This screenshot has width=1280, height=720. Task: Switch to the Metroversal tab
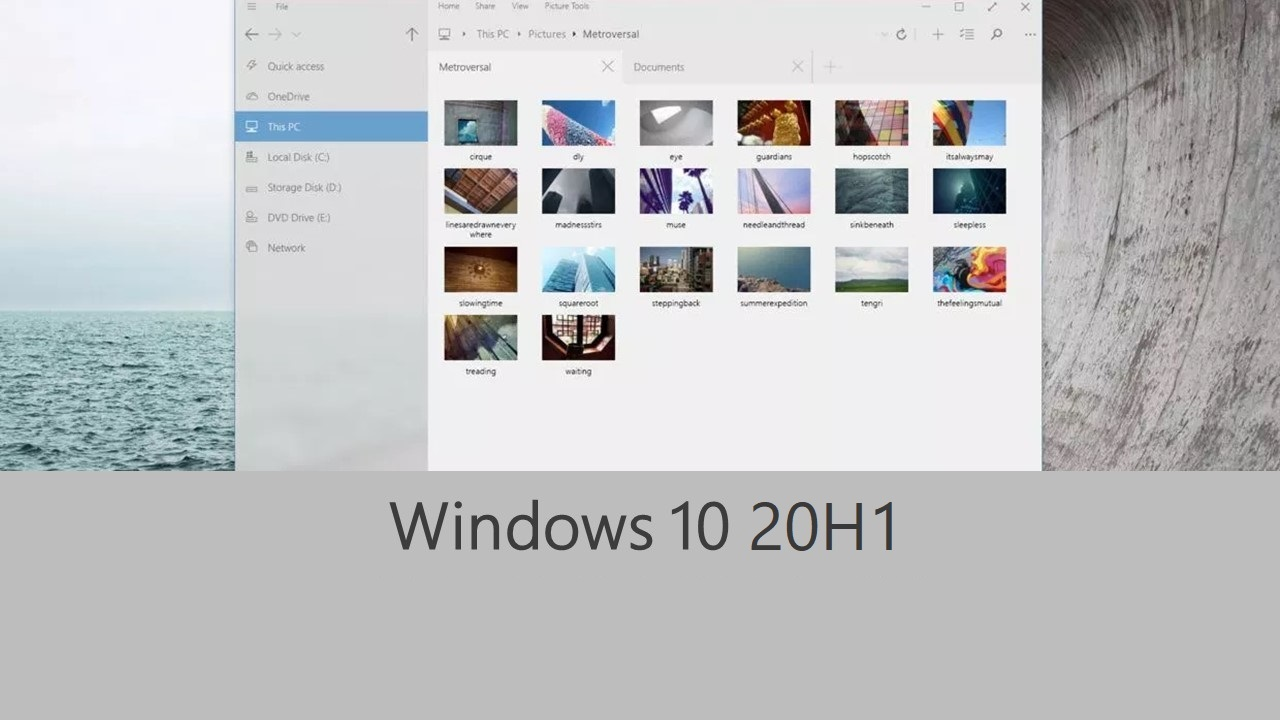525,67
